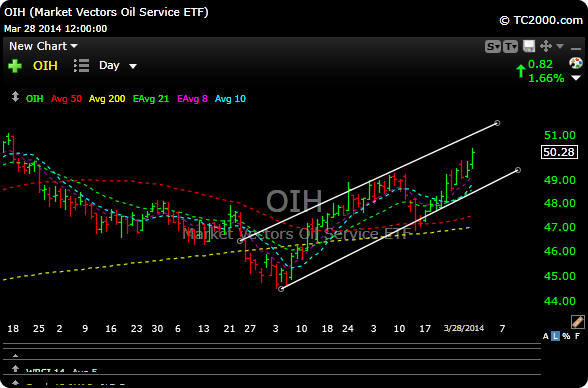Click the yellow OIH ticker symbol
The width and height of the screenshot is (588, 388).
pos(45,66)
